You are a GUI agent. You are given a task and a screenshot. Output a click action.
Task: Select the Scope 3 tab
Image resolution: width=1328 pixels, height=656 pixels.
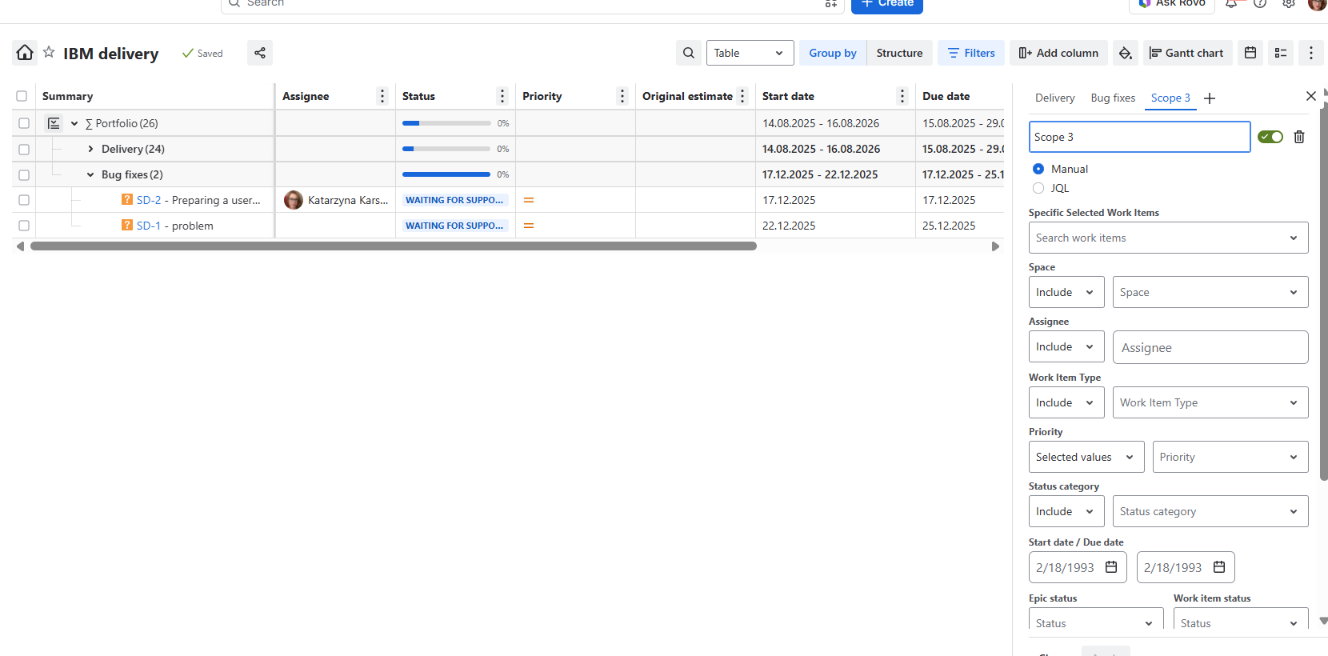[x=1171, y=98]
